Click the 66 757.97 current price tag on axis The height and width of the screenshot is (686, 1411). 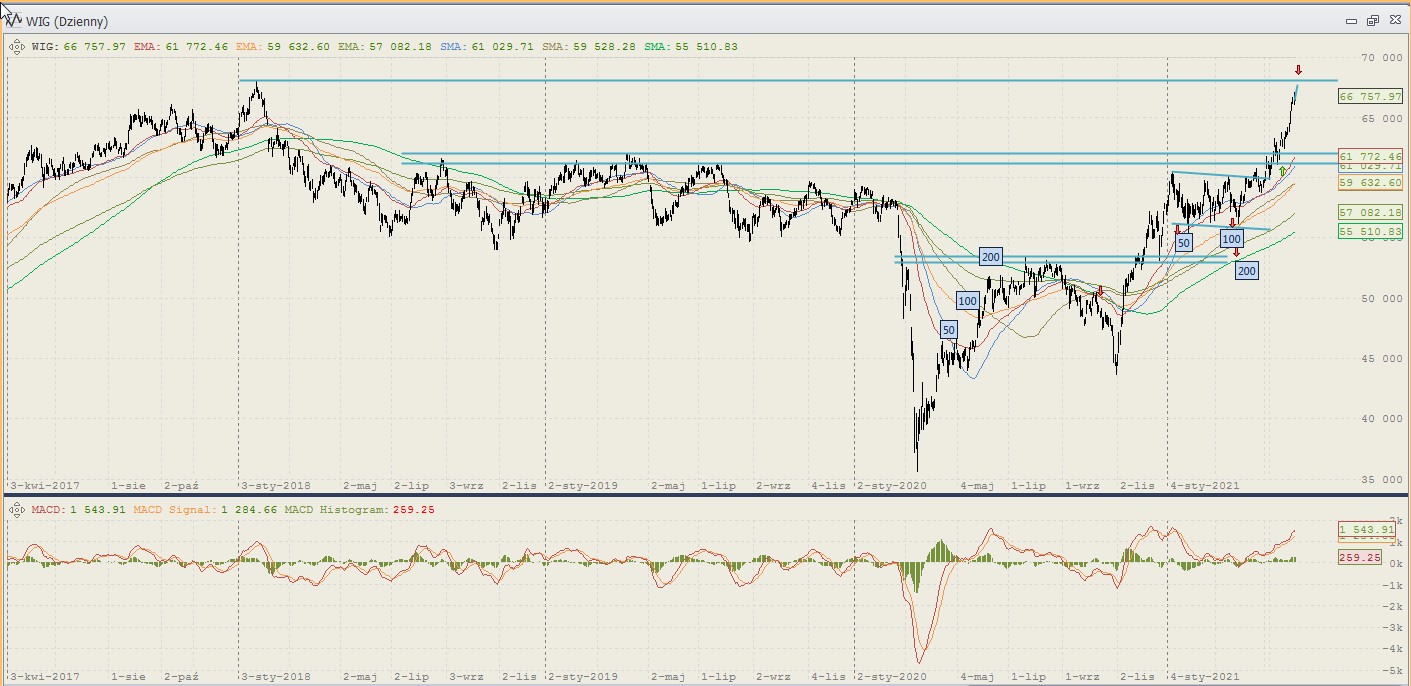1369,96
